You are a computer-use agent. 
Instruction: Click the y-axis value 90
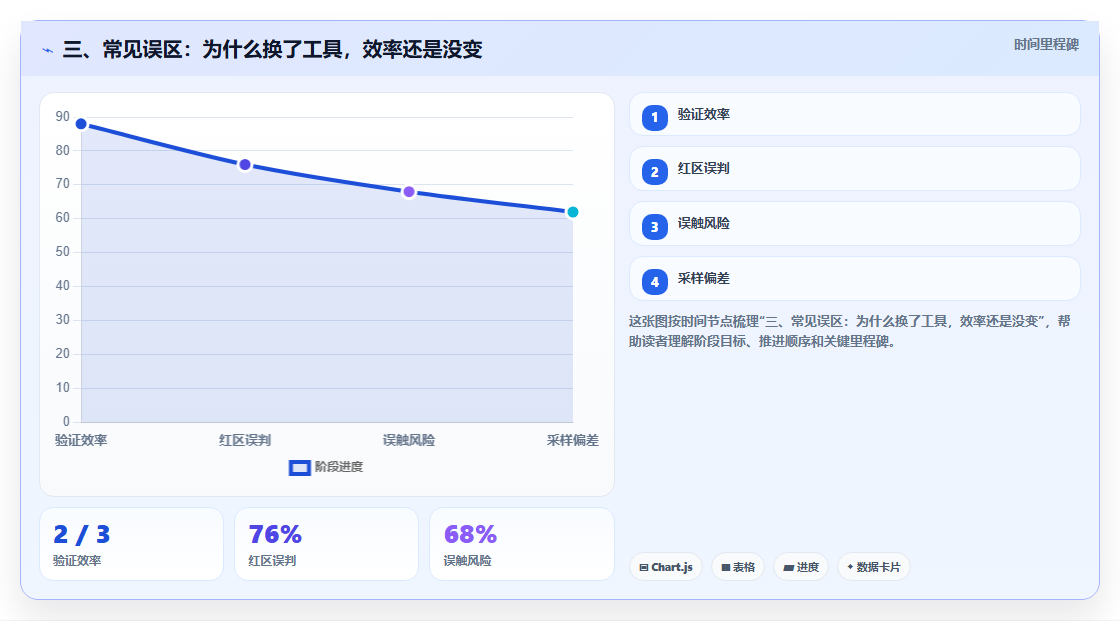pos(63,116)
